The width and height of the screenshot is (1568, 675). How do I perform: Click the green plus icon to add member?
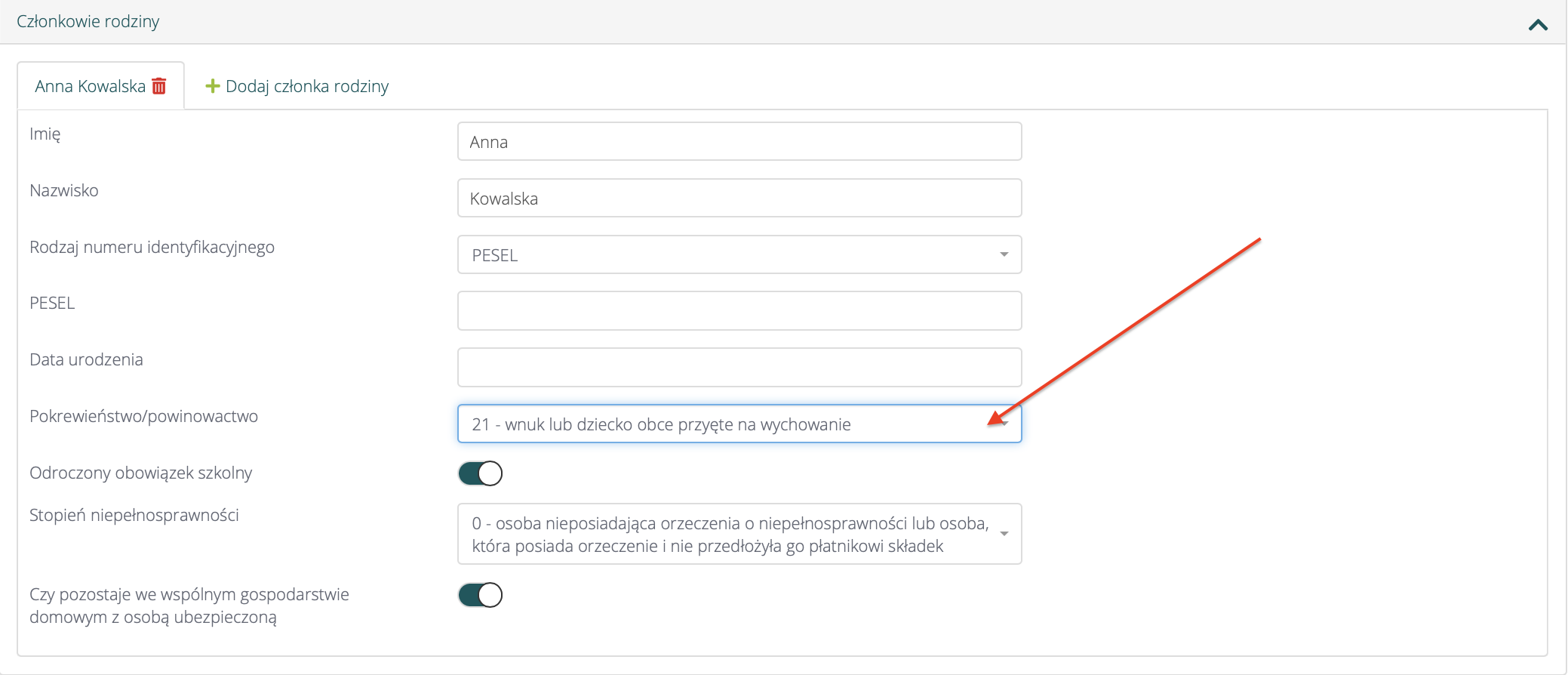[x=213, y=86]
